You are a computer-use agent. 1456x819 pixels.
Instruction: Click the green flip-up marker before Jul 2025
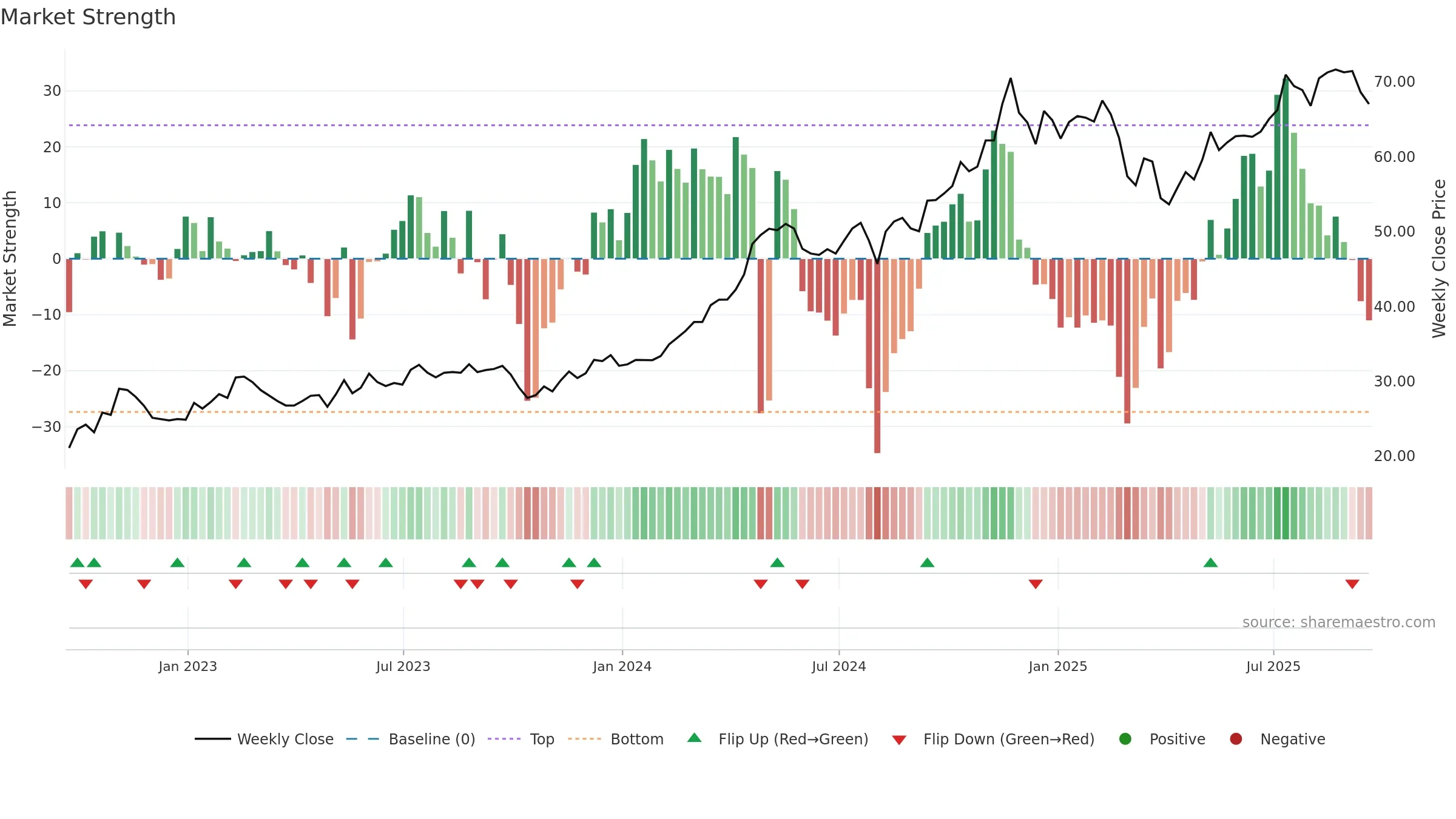[1210, 562]
